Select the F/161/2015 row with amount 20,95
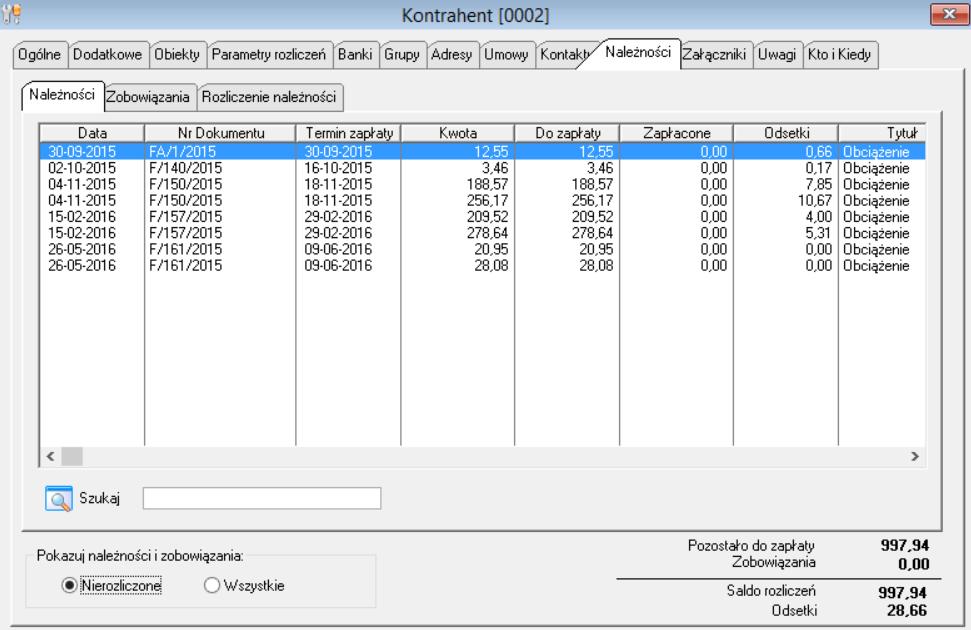Viewport: 971px width, 630px height. point(482,249)
